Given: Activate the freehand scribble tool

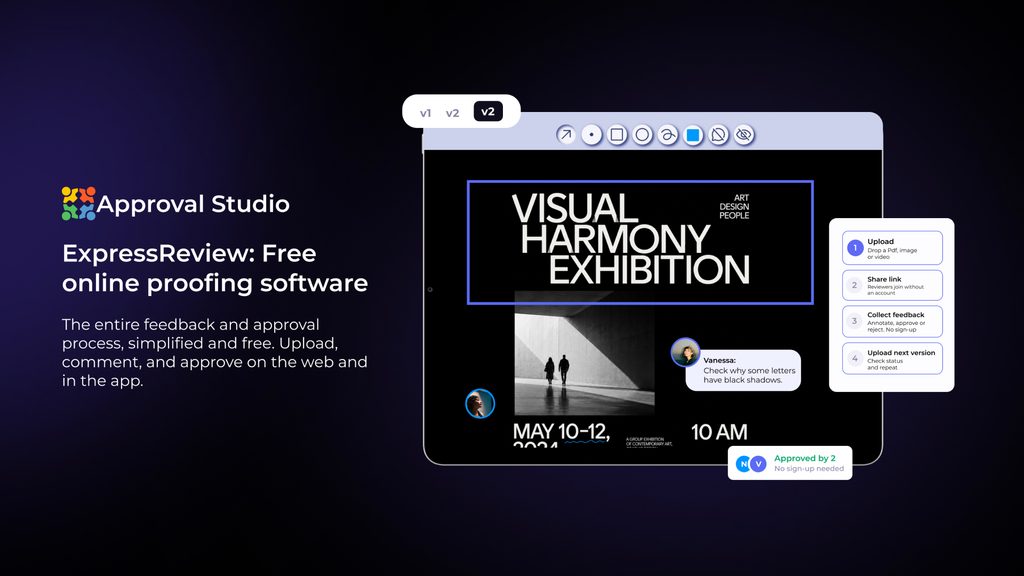Looking at the screenshot, I should (667, 135).
